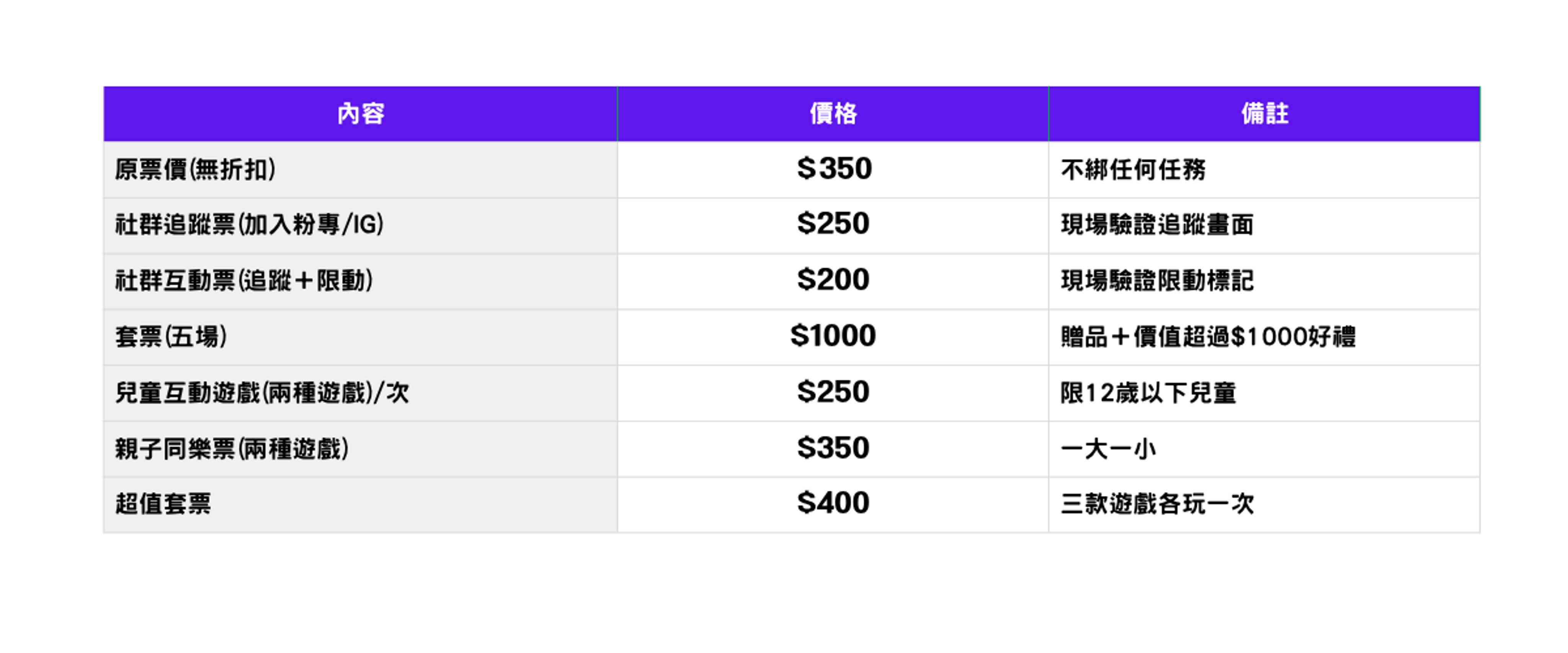The height and width of the screenshot is (653, 1568).
Task: Click the 套票(五場) cell
Action: click(360, 337)
